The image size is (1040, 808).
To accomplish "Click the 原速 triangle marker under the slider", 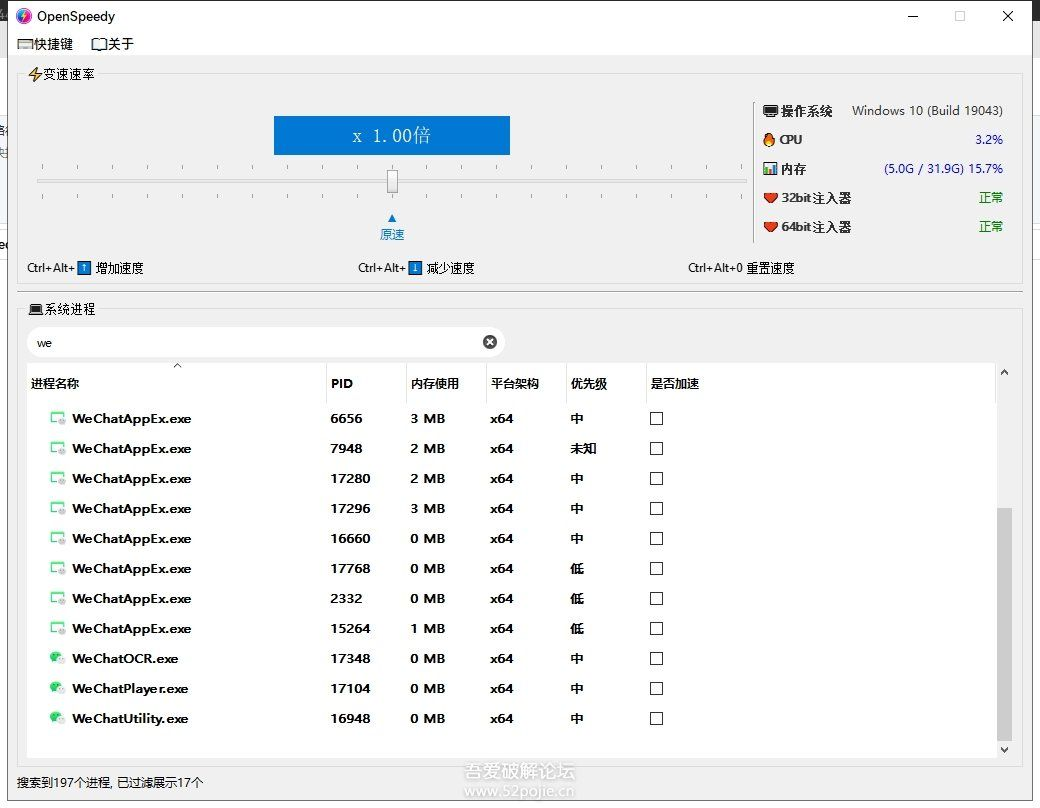I will click(x=392, y=218).
